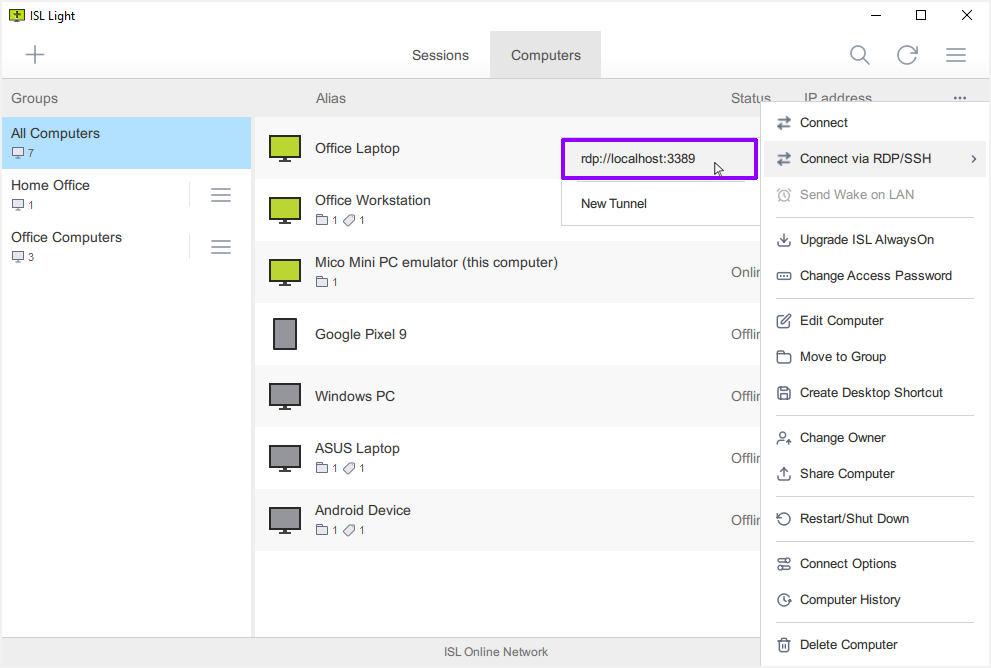Open the main hamburger menu icon
Viewport: 991px width, 668px height.
[x=955, y=55]
